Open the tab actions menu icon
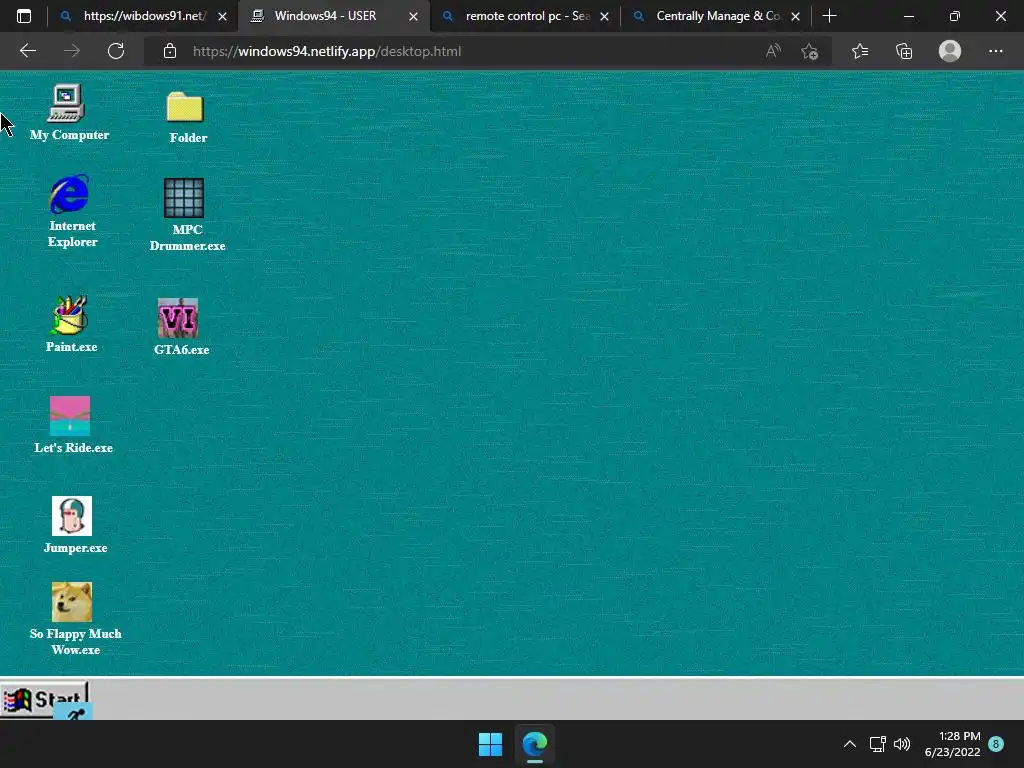The image size is (1024, 768). click(24, 16)
